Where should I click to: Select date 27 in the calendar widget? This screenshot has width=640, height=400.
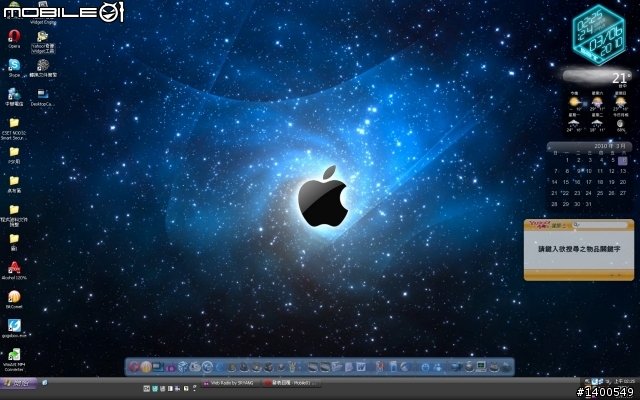(623, 193)
